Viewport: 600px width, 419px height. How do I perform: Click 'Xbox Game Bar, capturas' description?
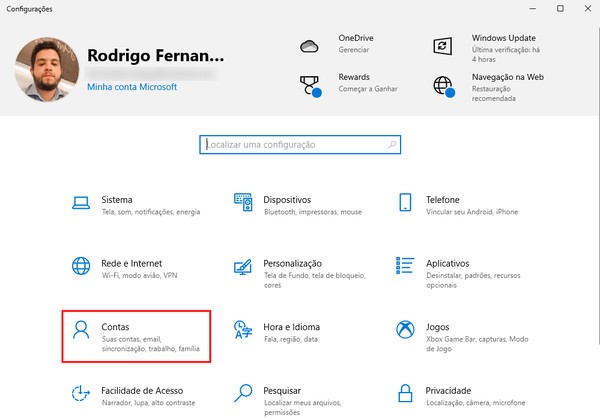click(x=477, y=344)
